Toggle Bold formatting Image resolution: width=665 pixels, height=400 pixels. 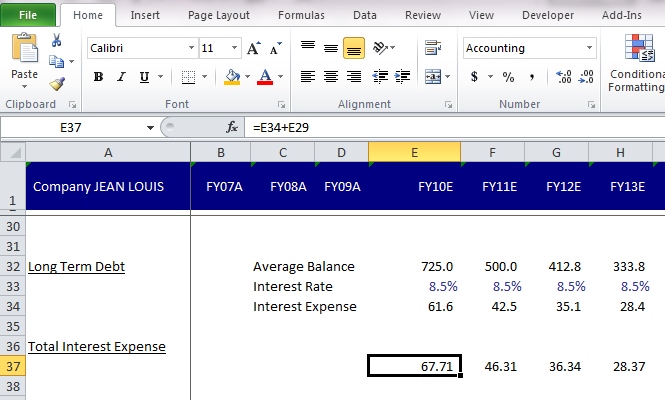point(98,77)
